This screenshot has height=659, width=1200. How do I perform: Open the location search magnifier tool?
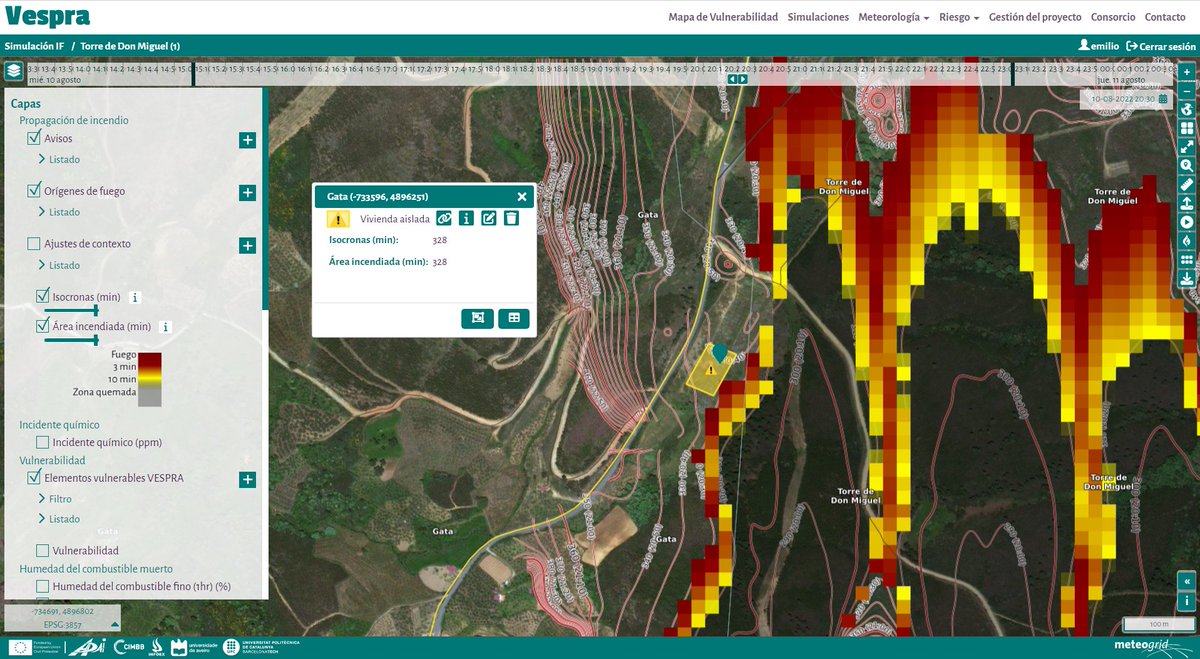[x=1187, y=165]
